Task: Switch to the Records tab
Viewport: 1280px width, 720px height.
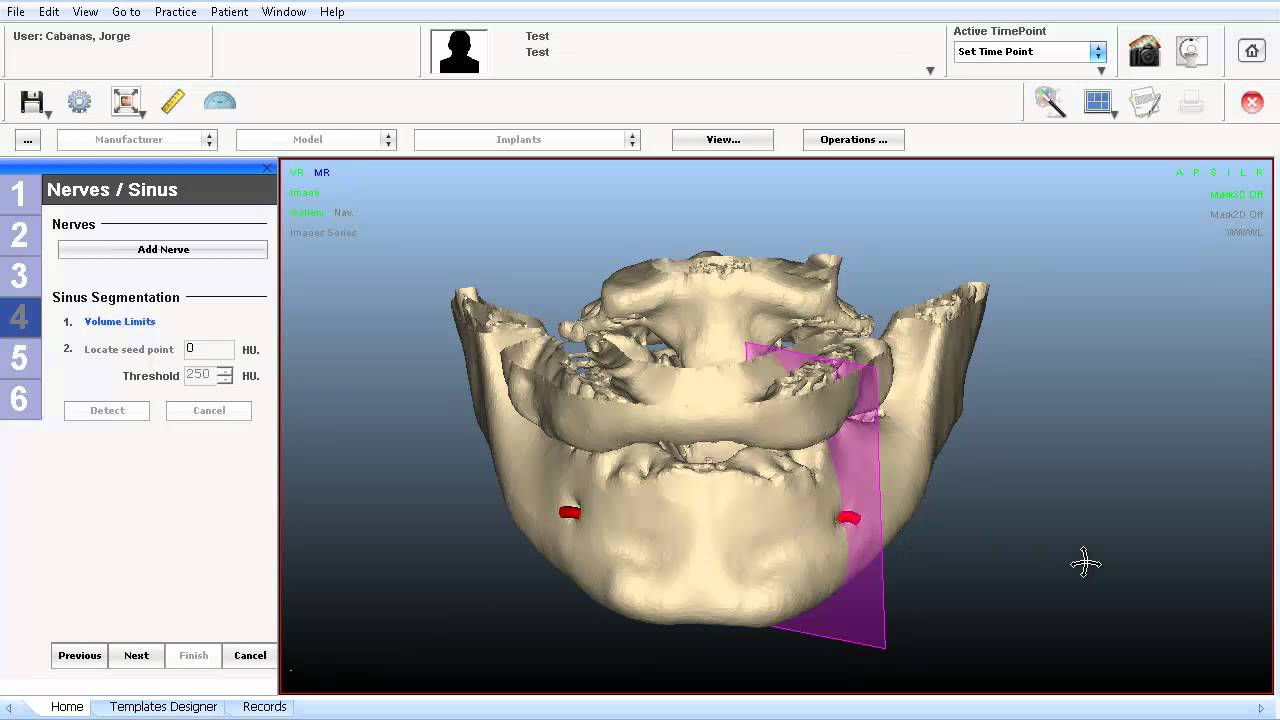Action: click(x=265, y=707)
